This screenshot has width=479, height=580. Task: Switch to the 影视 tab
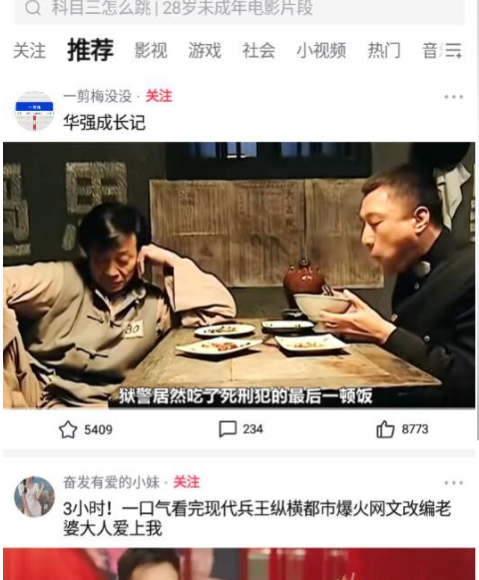(x=151, y=50)
